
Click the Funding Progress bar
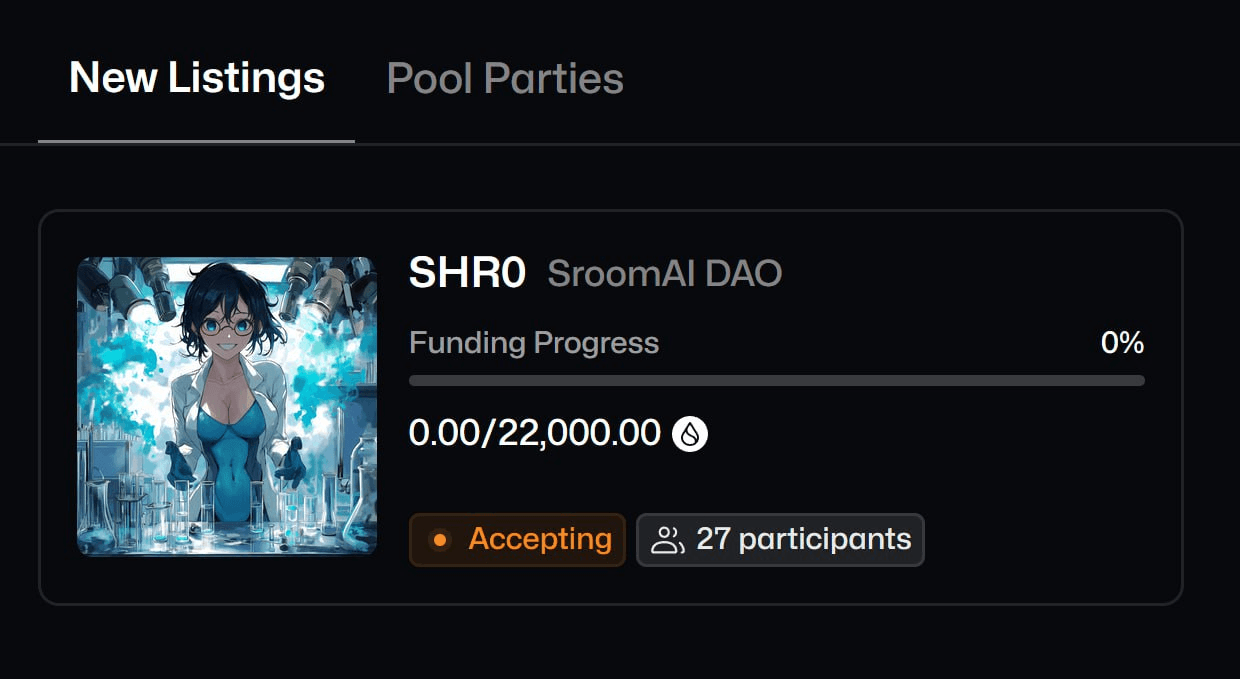[x=777, y=381]
